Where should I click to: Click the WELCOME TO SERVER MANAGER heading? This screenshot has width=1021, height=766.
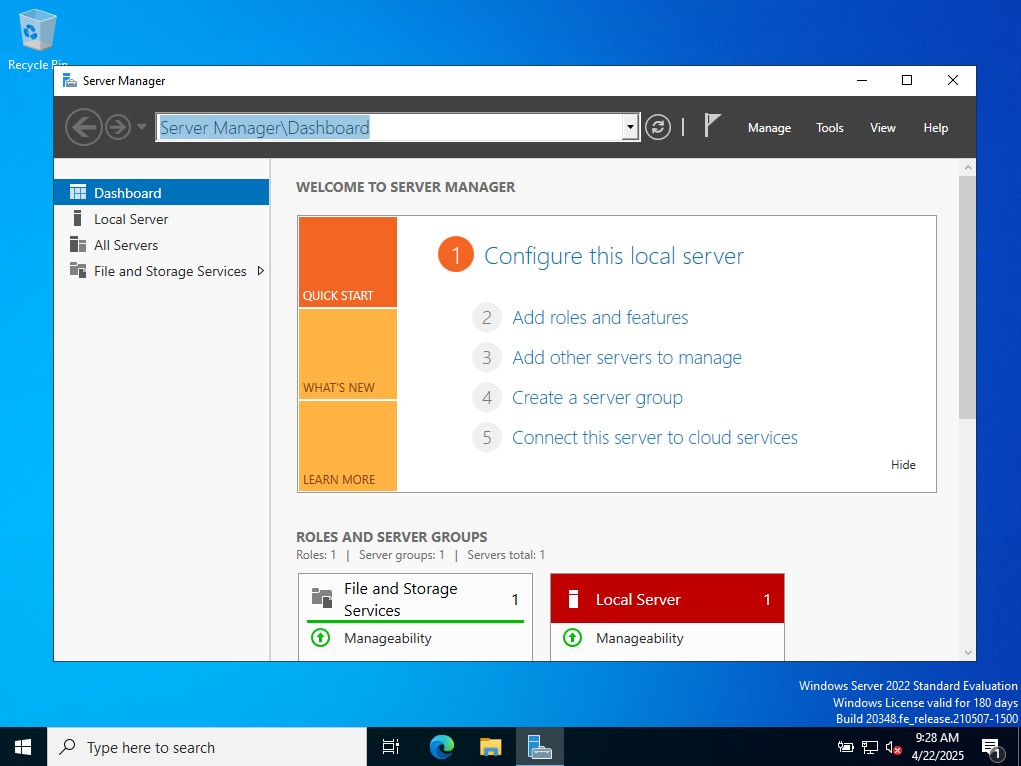(405, 187)
